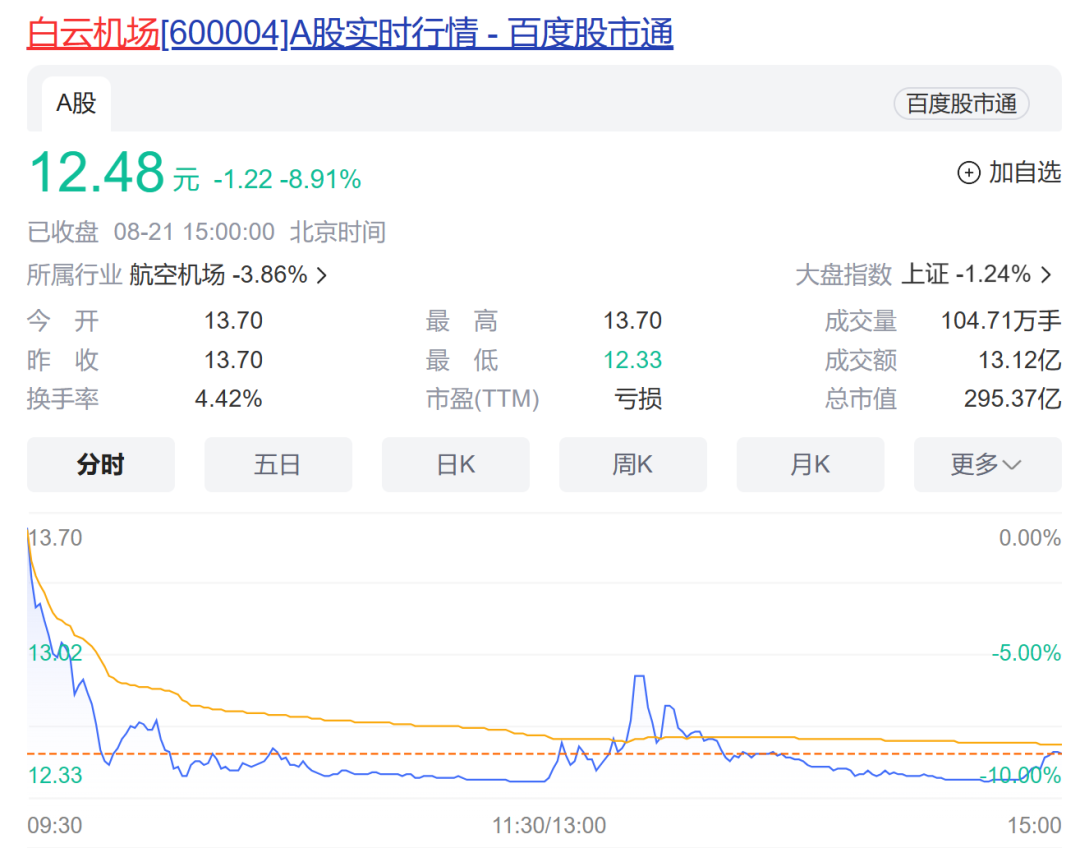This screenshot has width=1080, height=848.
Task: Click the 今开 value 13.70
Action: (x=233, y=320)
